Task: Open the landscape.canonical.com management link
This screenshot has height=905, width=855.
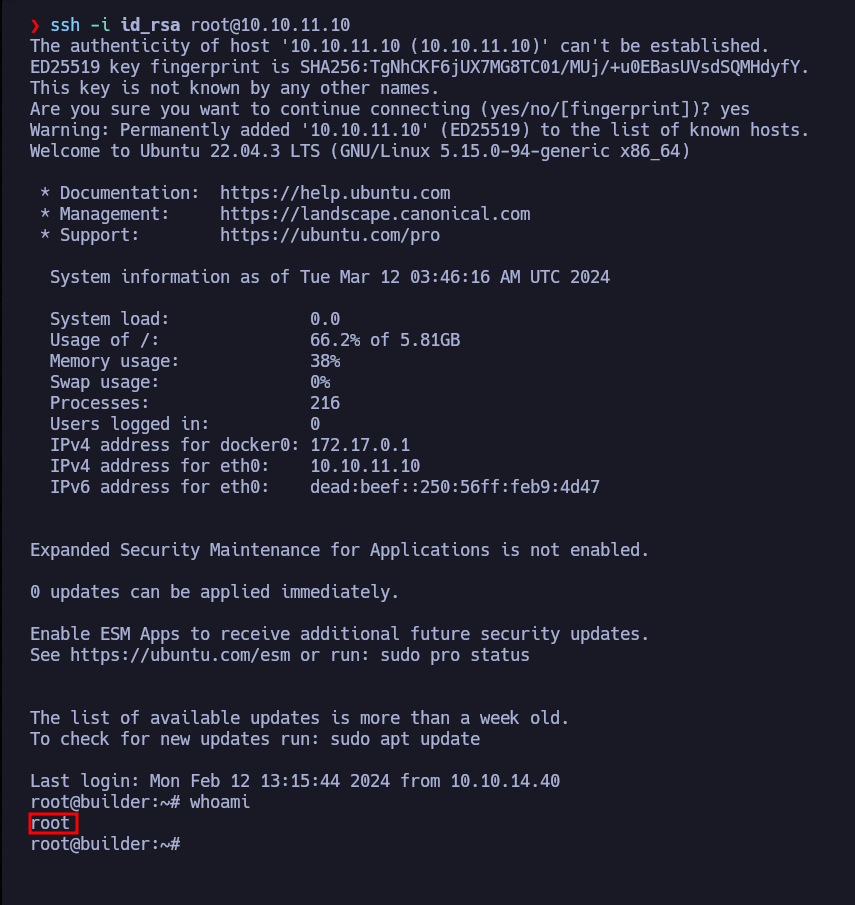Action: click(x=375, y=214)
